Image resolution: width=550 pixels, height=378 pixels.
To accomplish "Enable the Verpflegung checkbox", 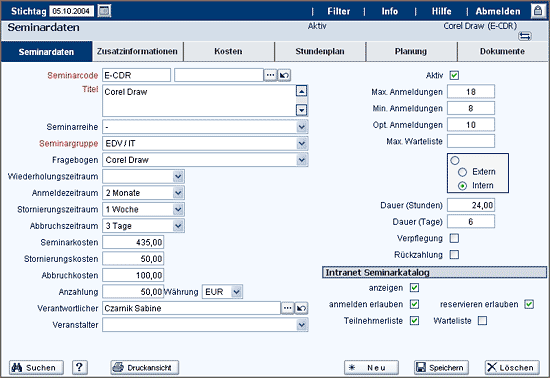I will [x=454, y=238].
